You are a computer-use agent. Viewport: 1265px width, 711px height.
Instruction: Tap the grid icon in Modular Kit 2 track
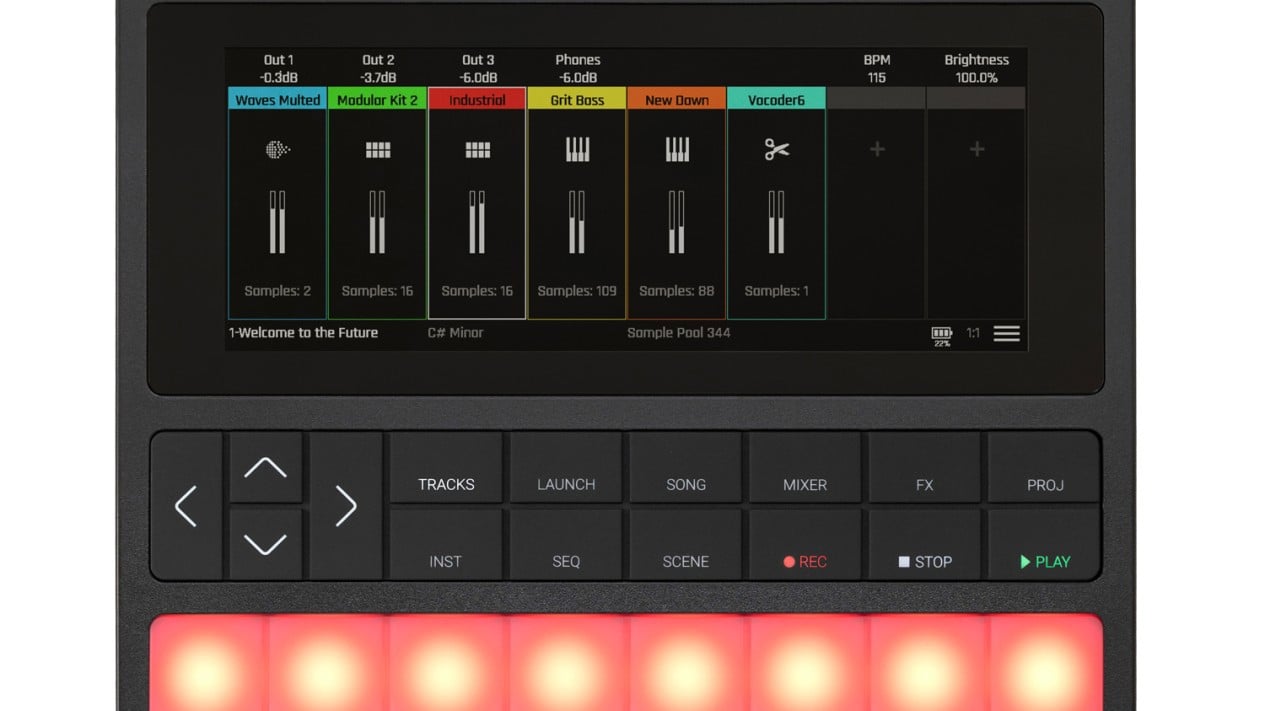(x=378, y=150)
